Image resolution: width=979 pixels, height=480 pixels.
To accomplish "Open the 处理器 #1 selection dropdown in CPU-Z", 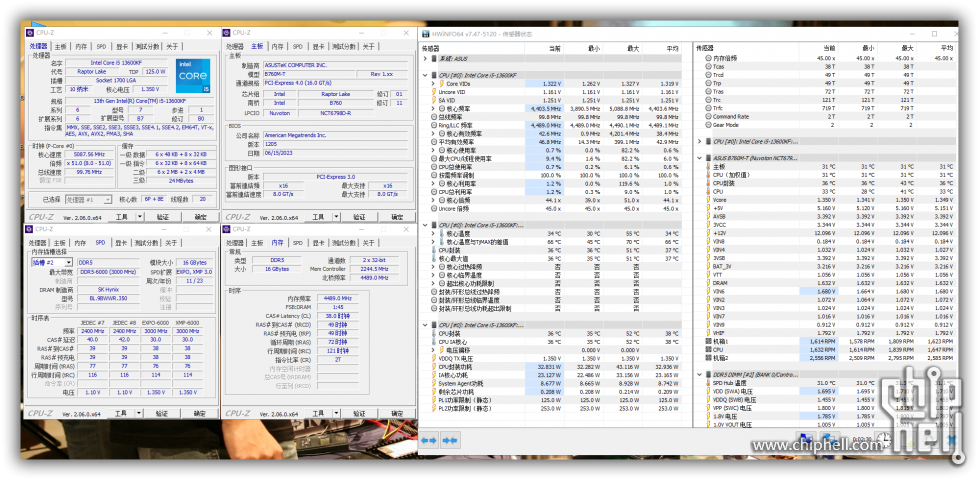I will tap(107, 200).
